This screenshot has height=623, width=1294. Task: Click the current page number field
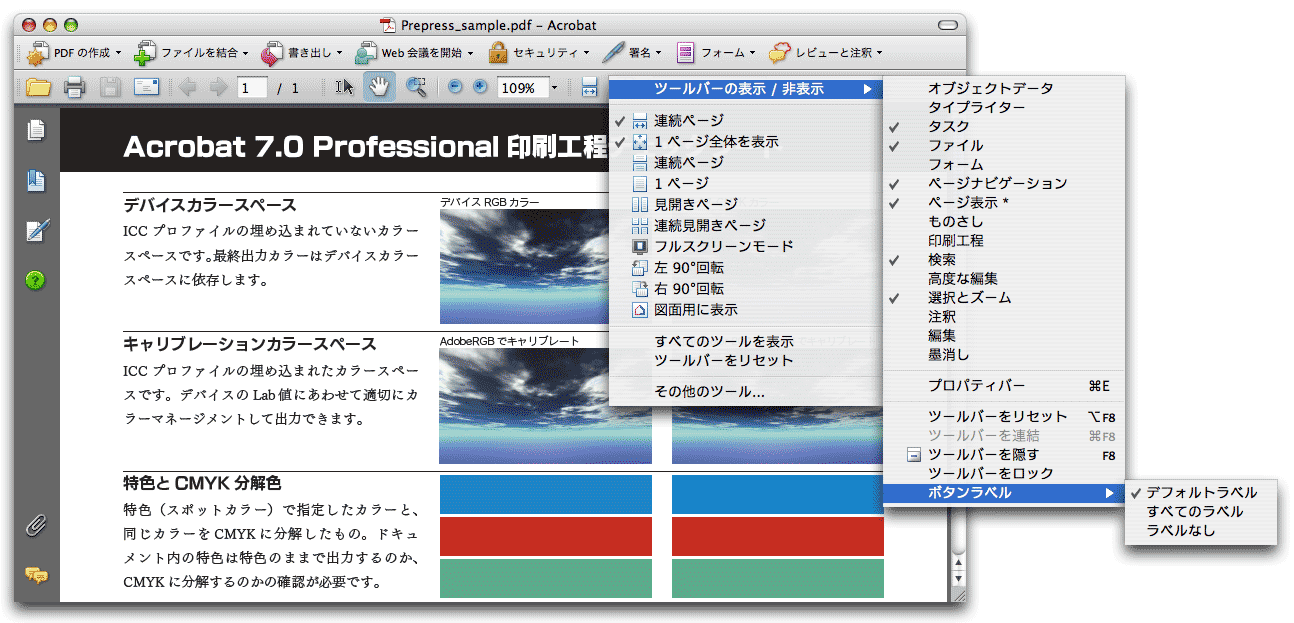pos(252,88)
